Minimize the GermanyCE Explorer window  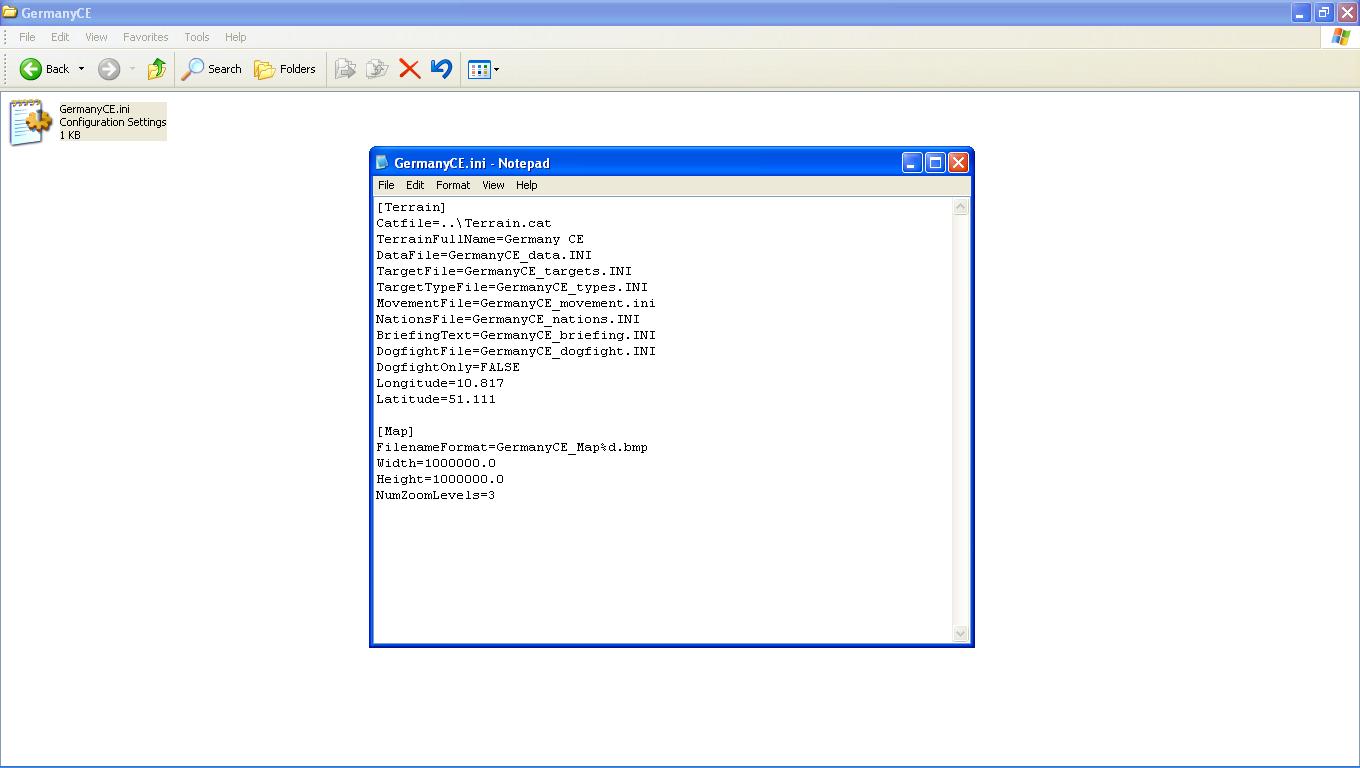[x=1300, y=13]
